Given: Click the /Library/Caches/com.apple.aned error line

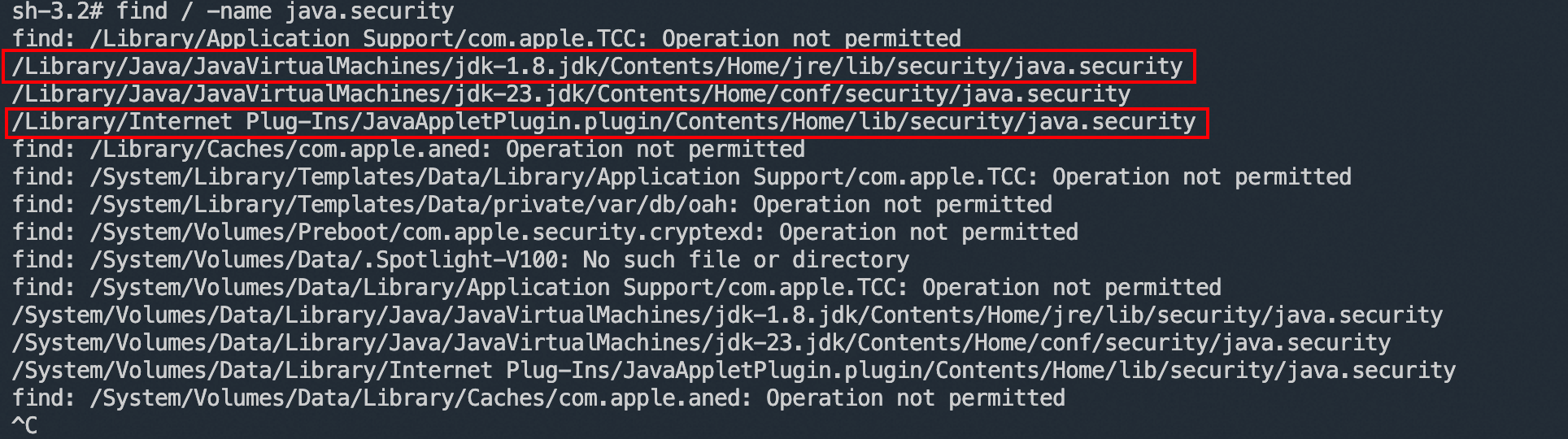Looking at the screenshot, I should (x=408, y=150).
